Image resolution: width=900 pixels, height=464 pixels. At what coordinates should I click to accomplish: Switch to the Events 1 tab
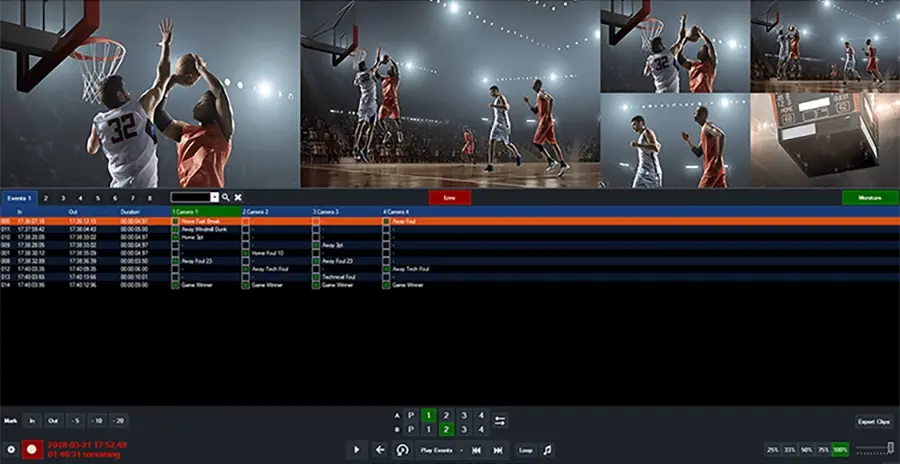[19, 198]
